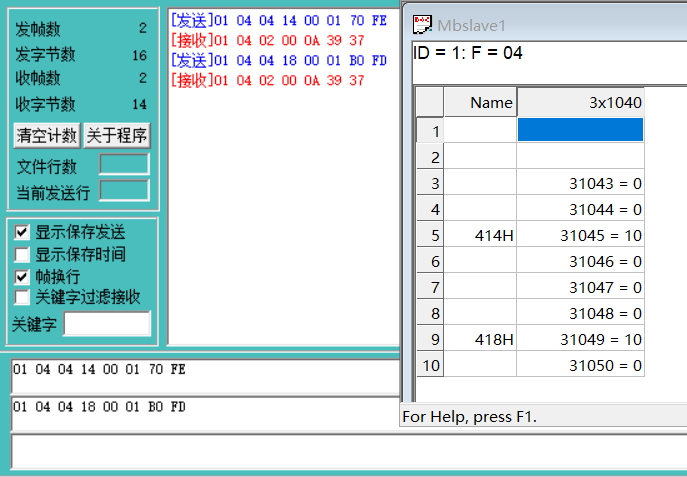This screenshot has height=477, width=687.
Task: Enable the 关键字过滤接收 checkbox
Action: 22,297
